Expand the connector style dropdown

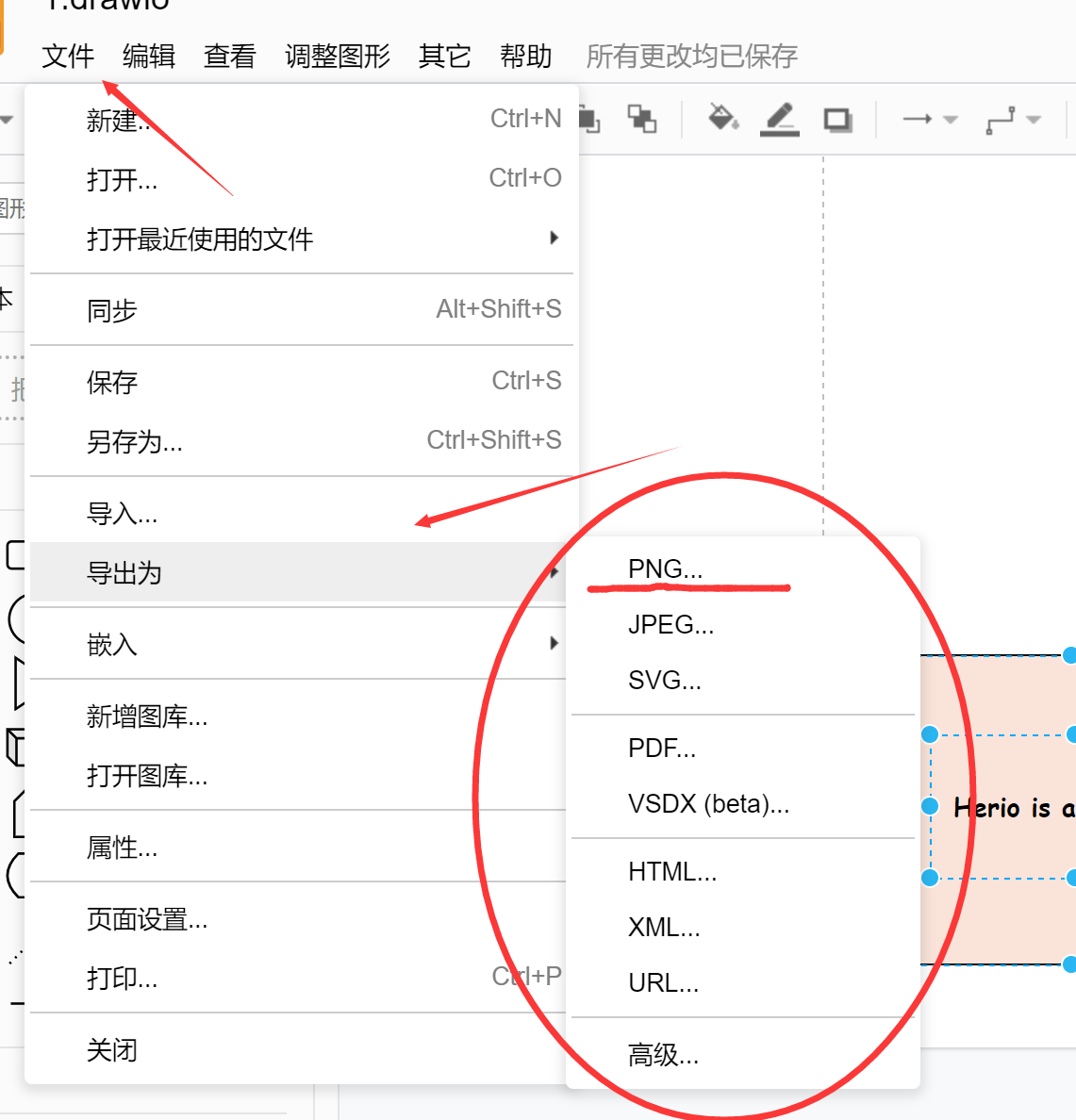click(x=1032, y=120)
